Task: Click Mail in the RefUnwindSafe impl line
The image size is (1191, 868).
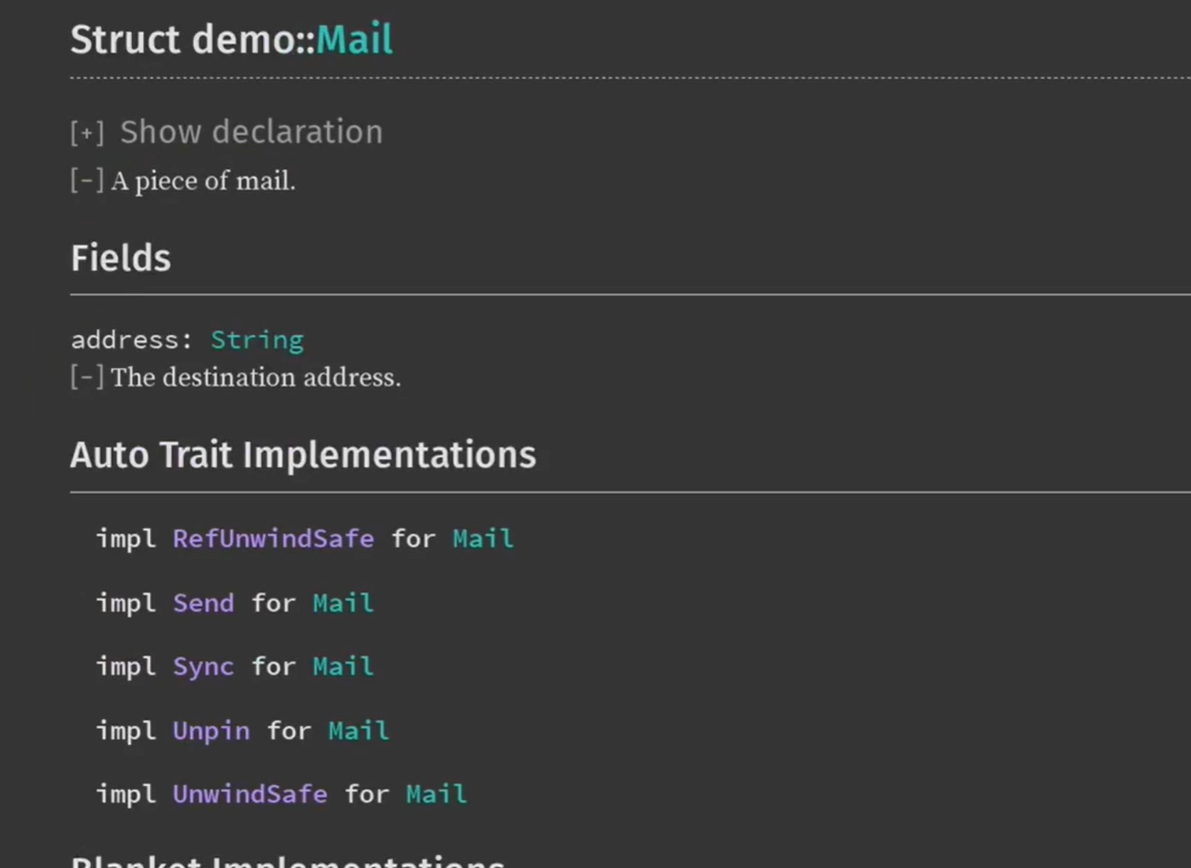Action: [483, 539]
